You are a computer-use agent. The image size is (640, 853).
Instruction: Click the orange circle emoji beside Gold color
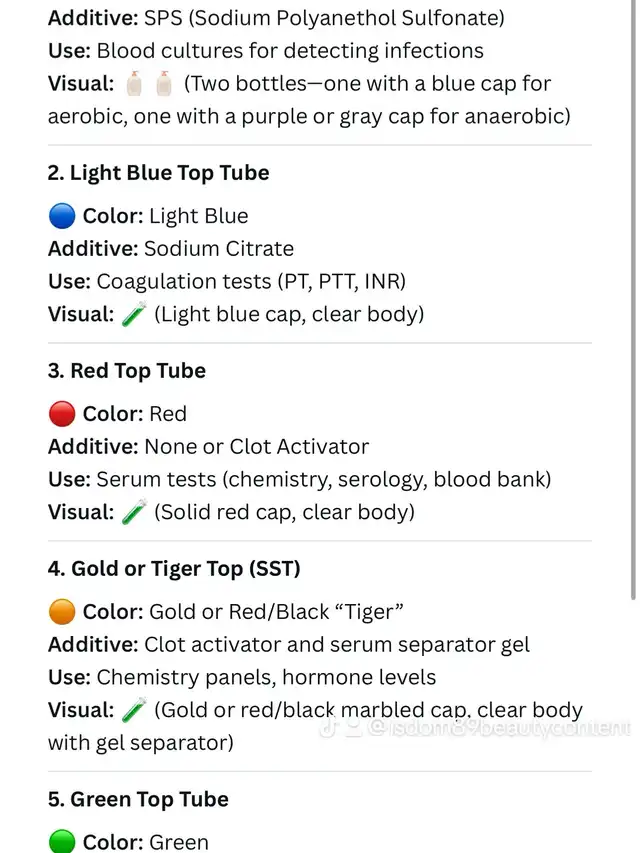pos(62,612)
